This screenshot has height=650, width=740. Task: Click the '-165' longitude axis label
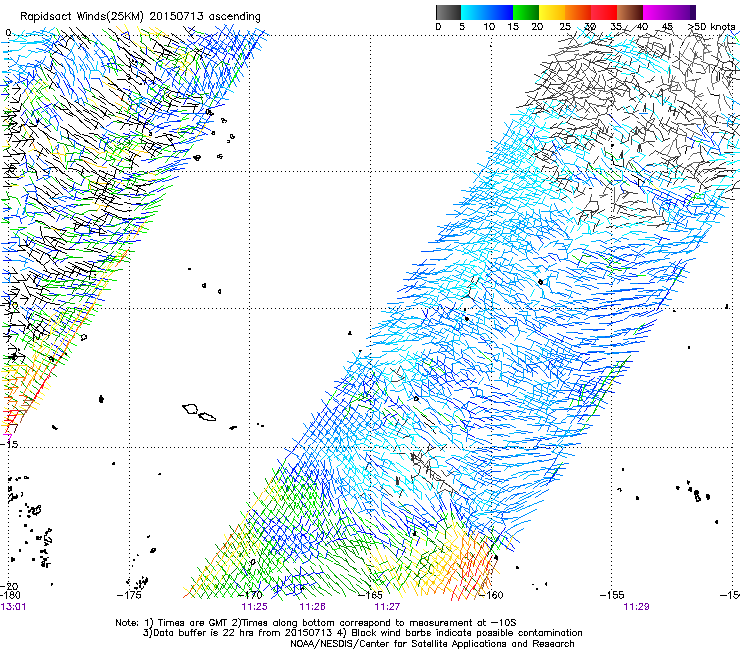[370, 595]
